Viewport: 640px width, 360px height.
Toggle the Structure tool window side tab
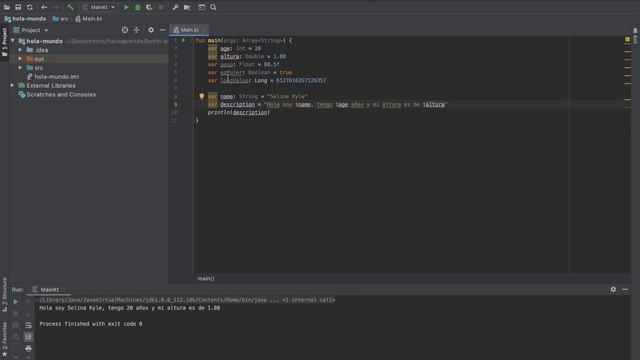click(x=4, y=295)
